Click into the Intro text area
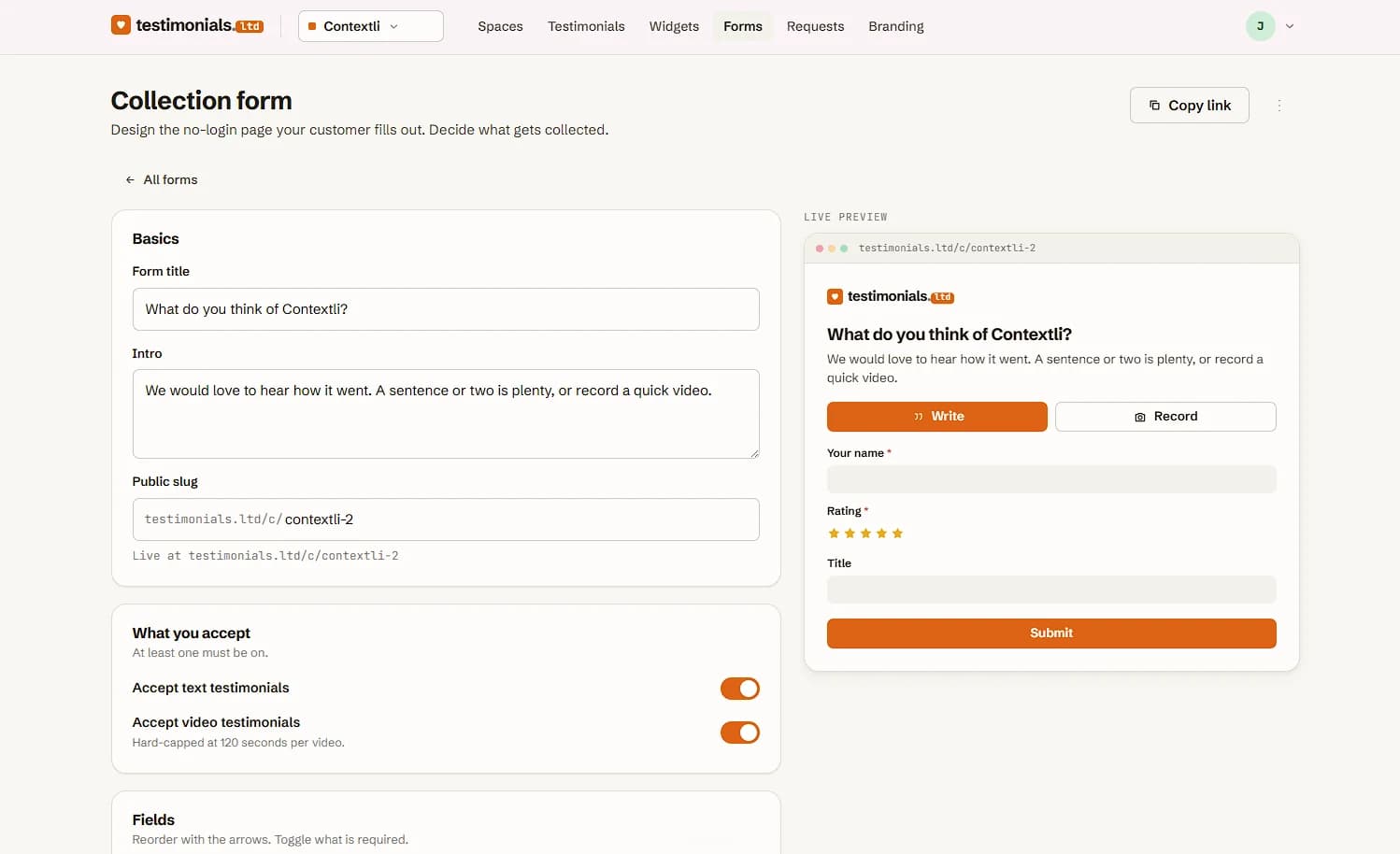Image resolution: width=1400 pixels, height=854 pixels. coord(446,414)
